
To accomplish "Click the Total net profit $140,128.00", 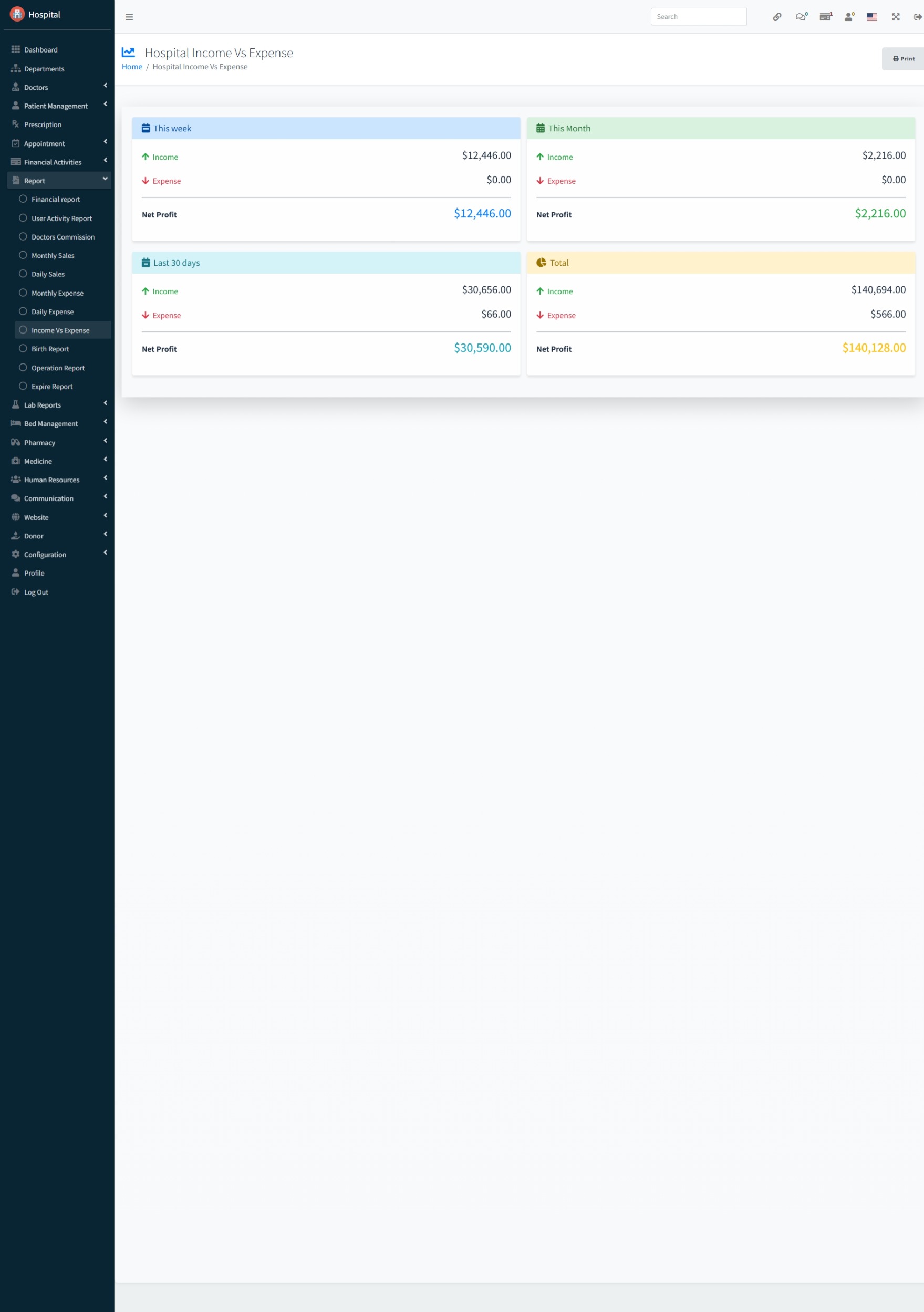I will click(874, 348).
